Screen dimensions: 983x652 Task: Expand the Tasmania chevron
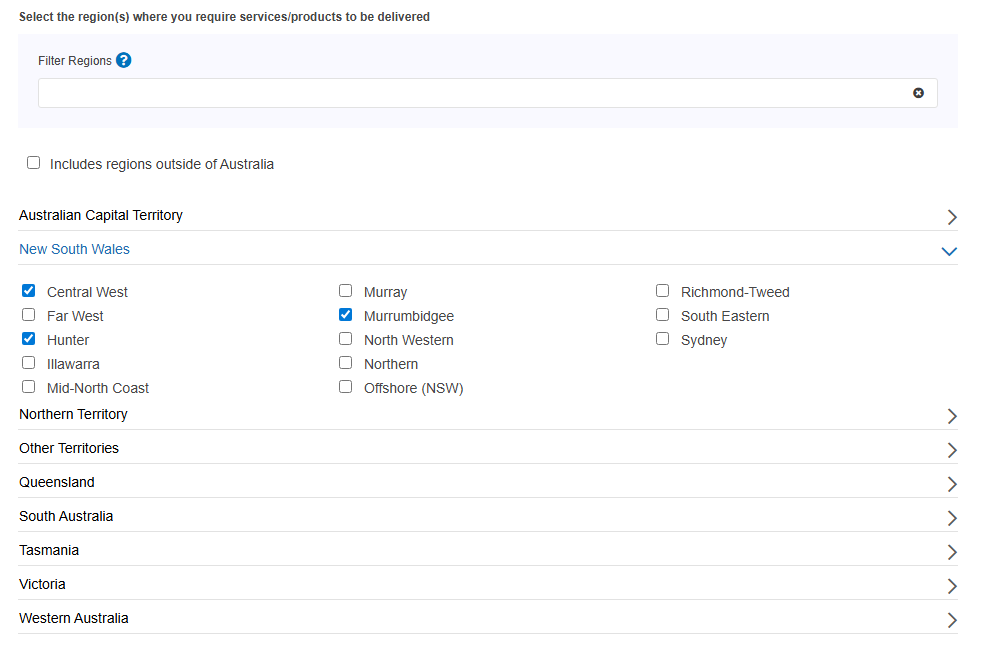point(952,552)
